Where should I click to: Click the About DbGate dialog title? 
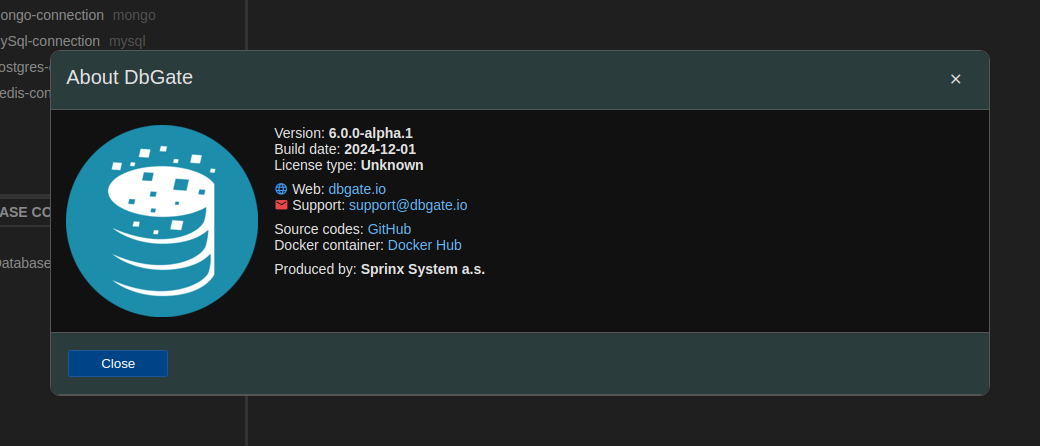[130, 78]
